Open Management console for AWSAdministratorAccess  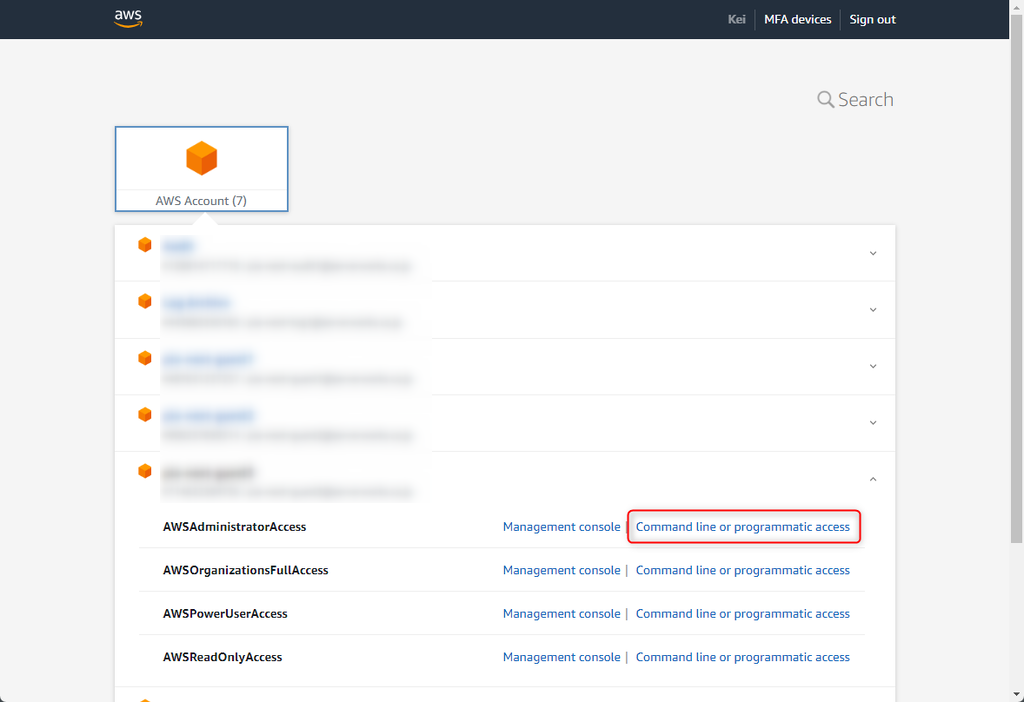[561, 526]
